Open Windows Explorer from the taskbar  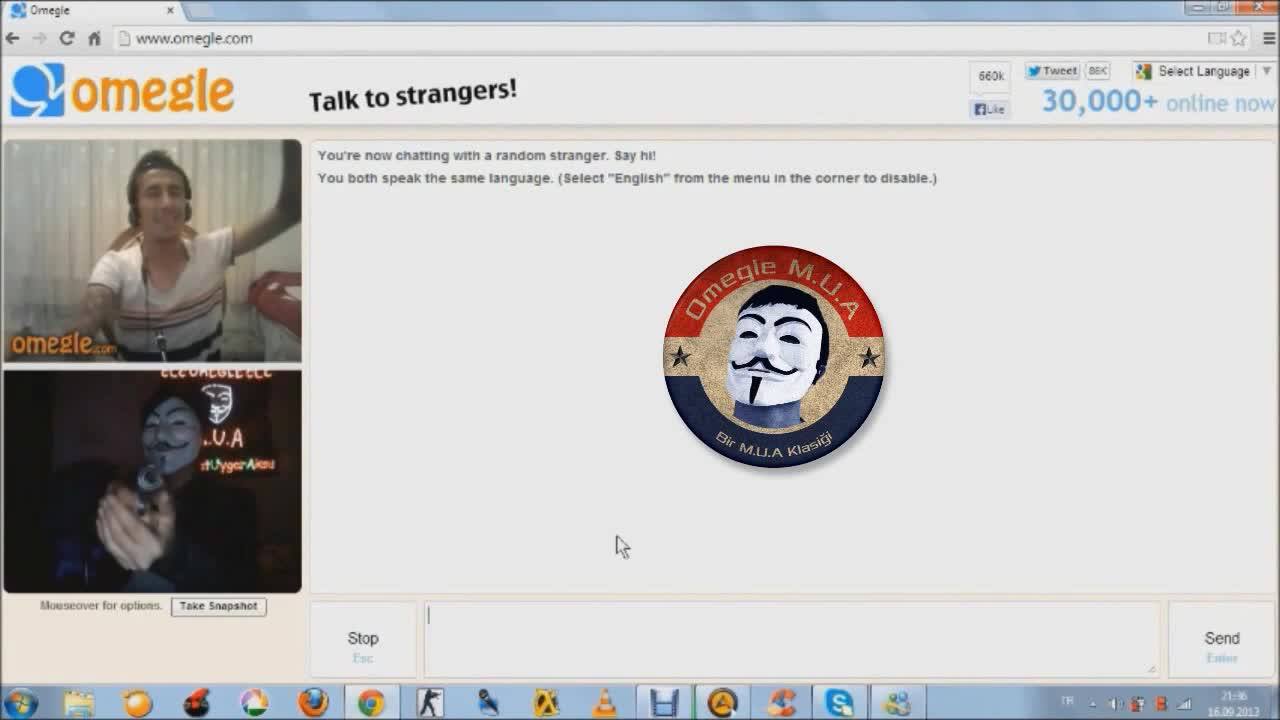(x=79, y=703)
